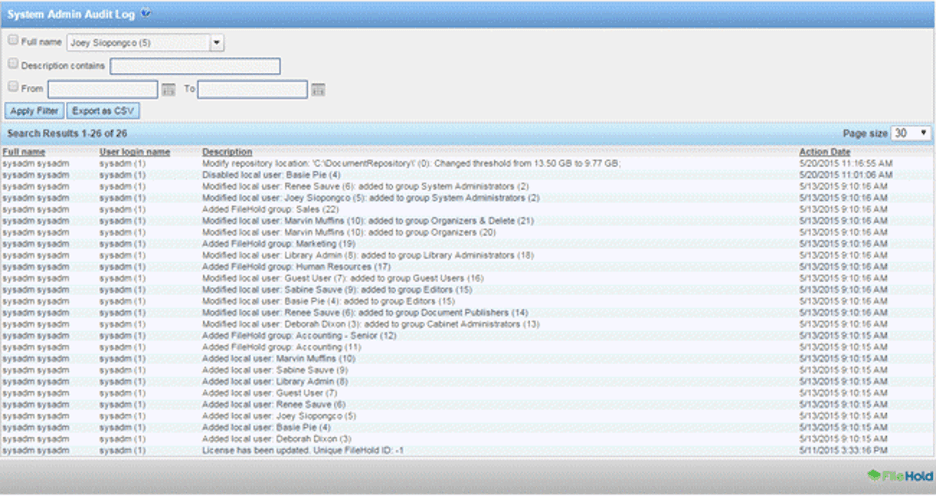
Task: Focus the To date input field
Action: pos(252,90)
